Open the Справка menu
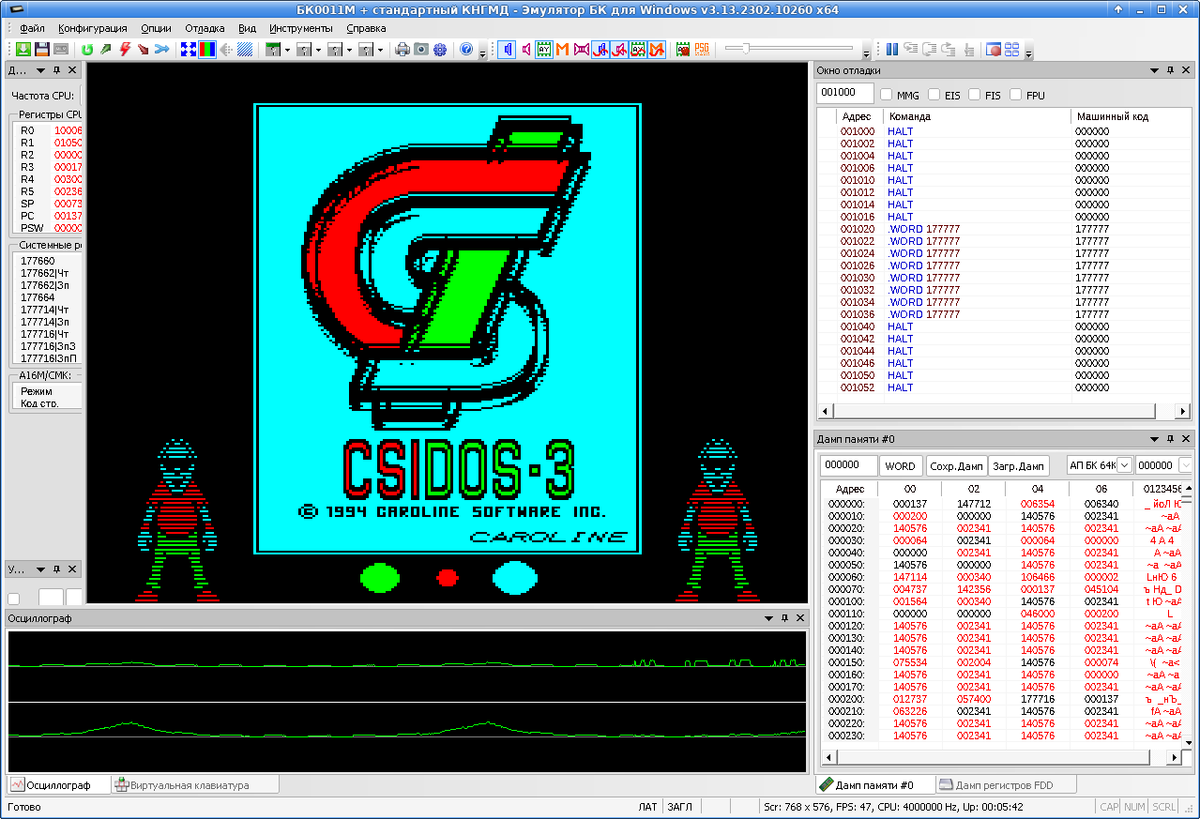Screen dimensions: 1200x819 coord(366,29)
